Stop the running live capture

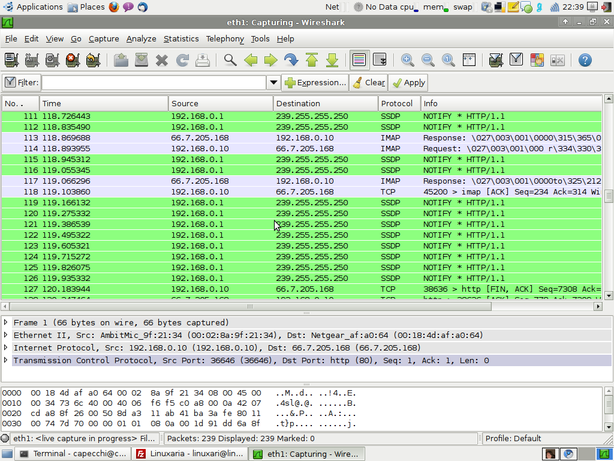coord(72,60)
